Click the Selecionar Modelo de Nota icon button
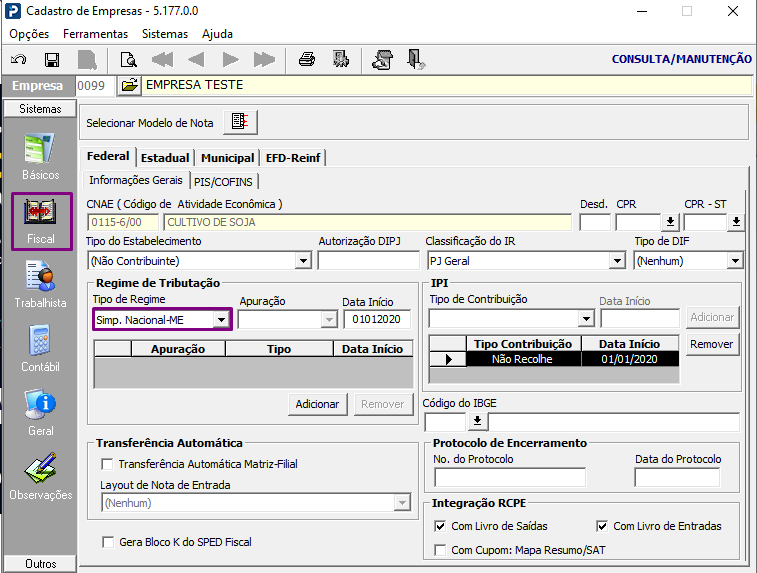The width and height of the screenshot is (757, 573). [240, 122]
